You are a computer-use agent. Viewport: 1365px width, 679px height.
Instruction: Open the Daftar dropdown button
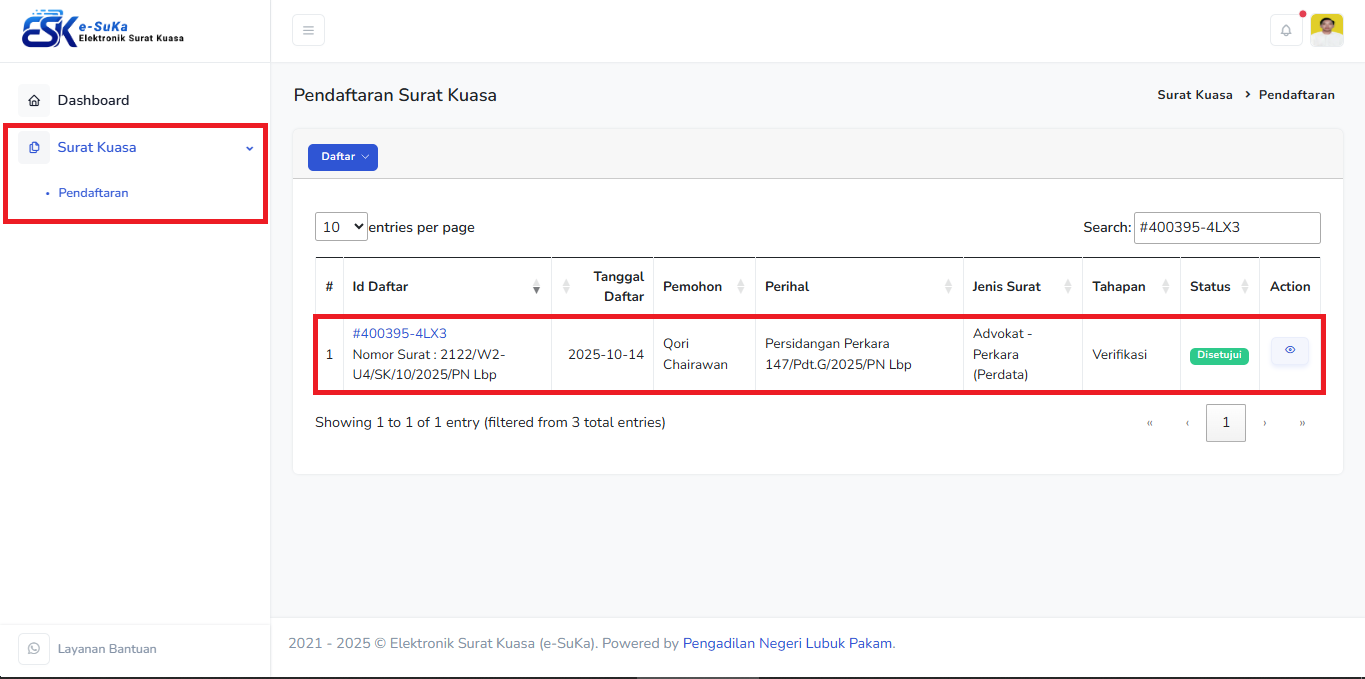click(x=342, y=157)
